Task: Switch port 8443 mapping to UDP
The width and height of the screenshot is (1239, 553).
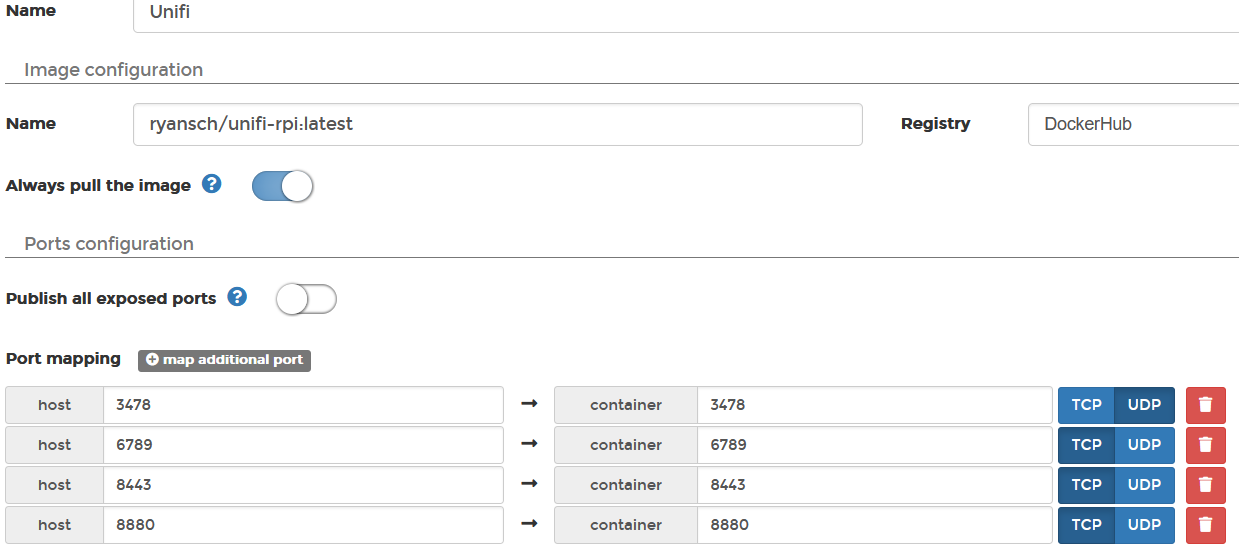Action: [1145, 485]
